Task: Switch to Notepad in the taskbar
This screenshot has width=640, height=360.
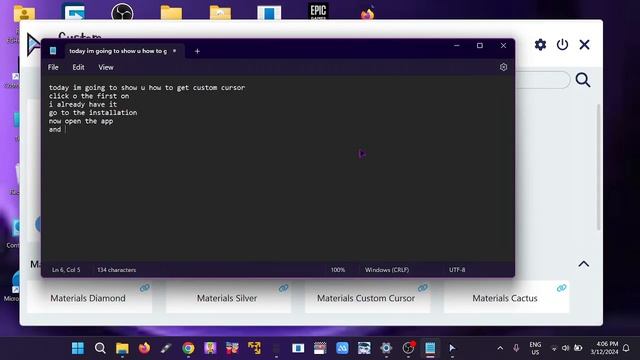Action: pos(430,348)
